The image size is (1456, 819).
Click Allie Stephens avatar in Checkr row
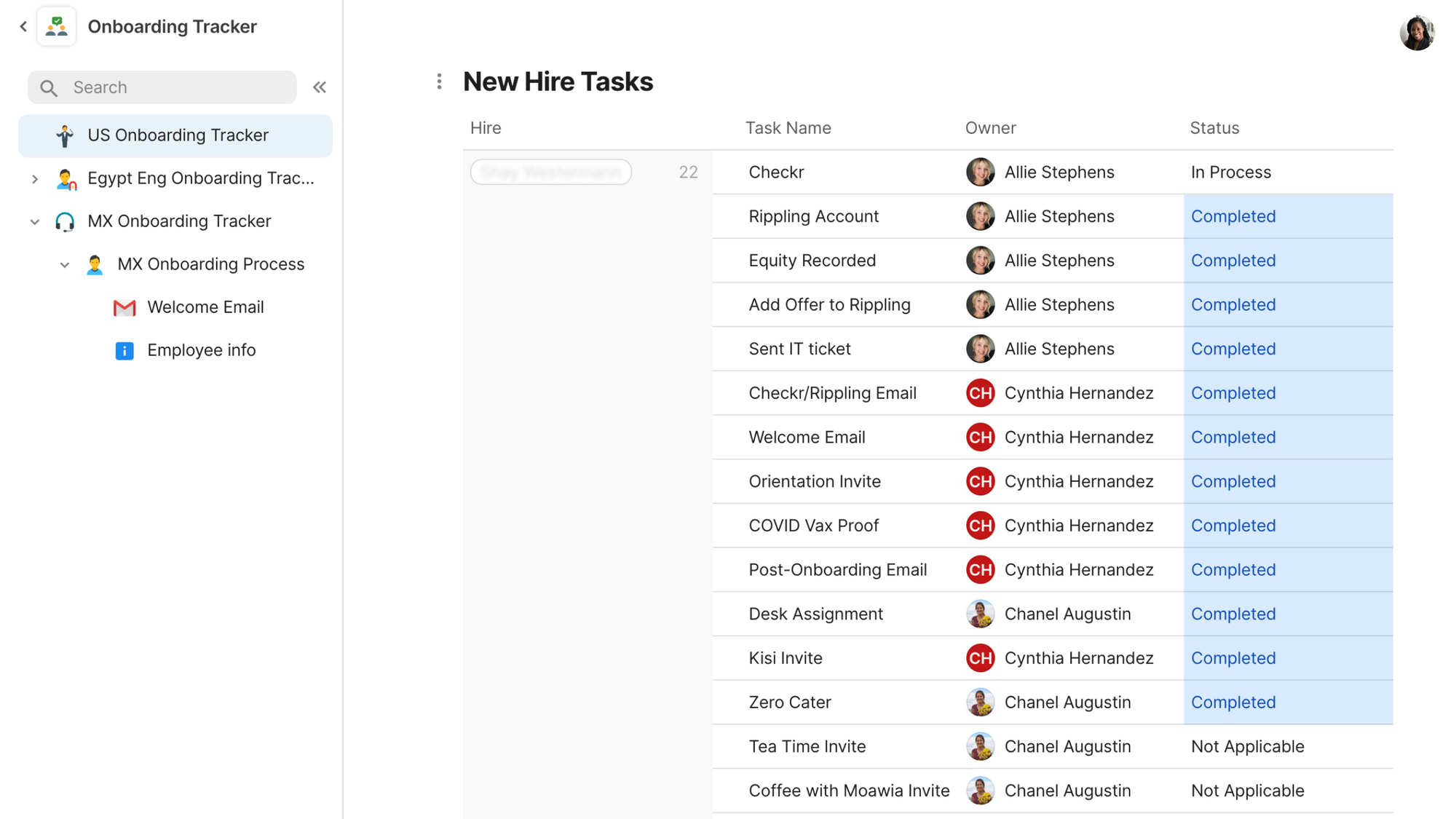(980, 173)
